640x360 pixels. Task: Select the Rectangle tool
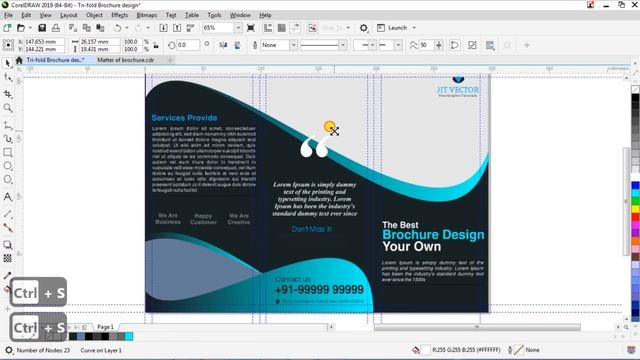(7, 152)
